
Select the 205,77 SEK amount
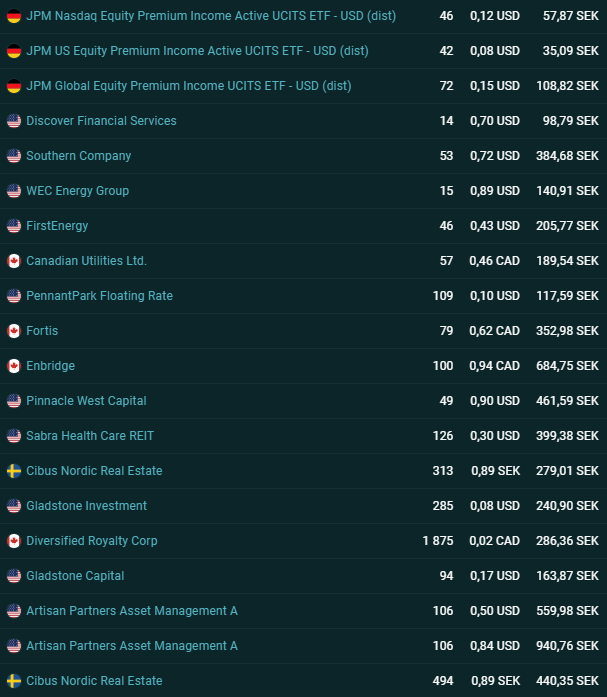(x=567, y=226)
